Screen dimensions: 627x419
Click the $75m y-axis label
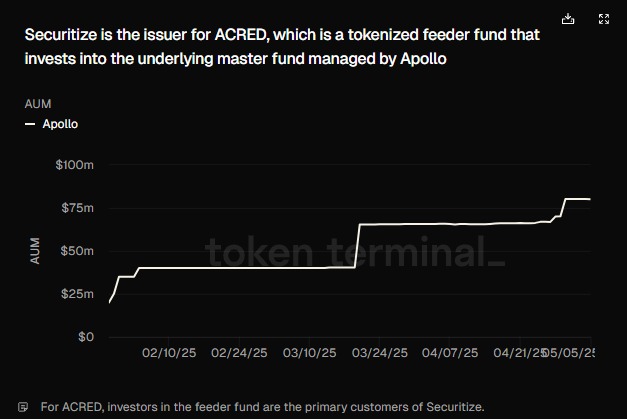pyautogui.click(x=77, y=207)
